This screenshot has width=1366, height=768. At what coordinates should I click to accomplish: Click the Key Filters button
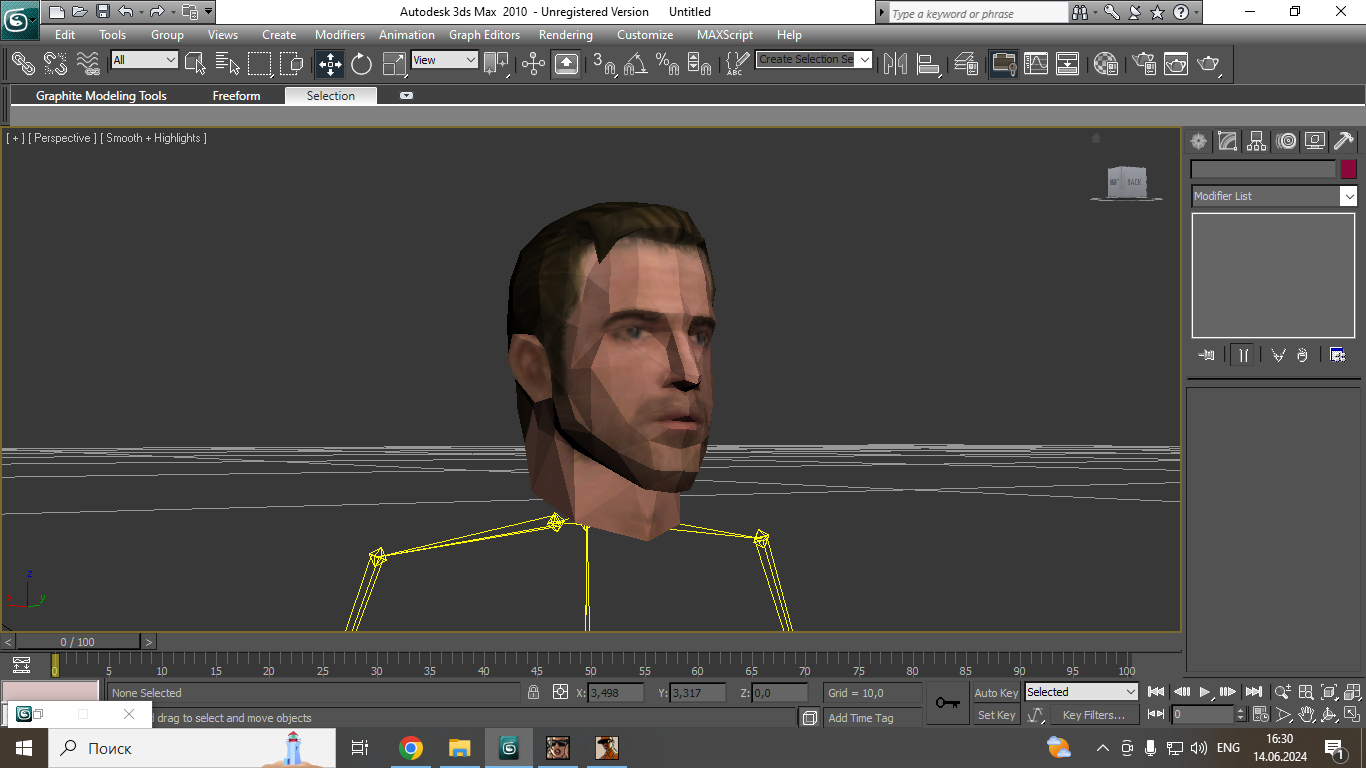point(1094,715)
